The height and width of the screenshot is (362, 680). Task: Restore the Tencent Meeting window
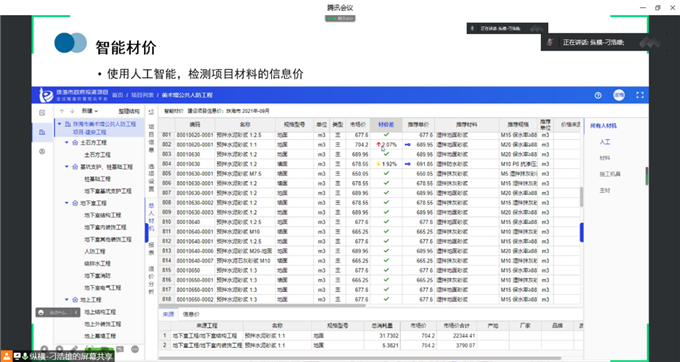point(658,7)
